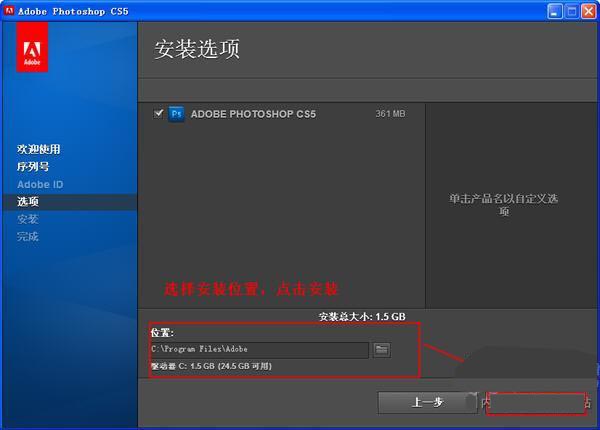Click the 361 MB size value
The height and width of the screenshot is (430, 600).
pos(390,114)
